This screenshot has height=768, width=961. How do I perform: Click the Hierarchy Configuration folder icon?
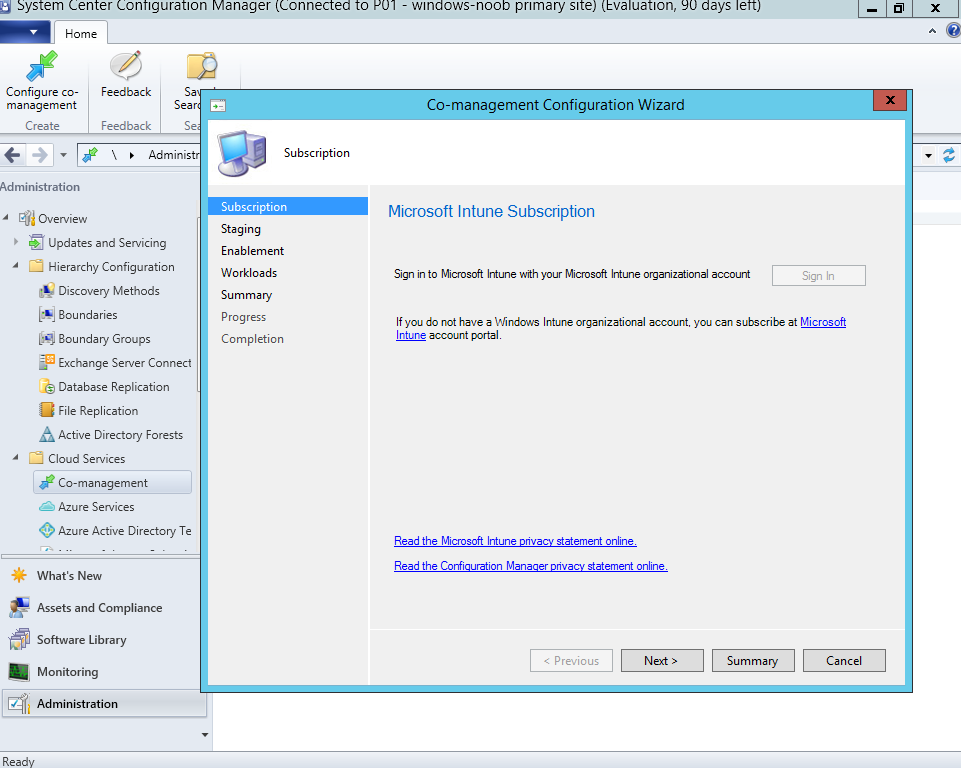(x=37, y=266)
